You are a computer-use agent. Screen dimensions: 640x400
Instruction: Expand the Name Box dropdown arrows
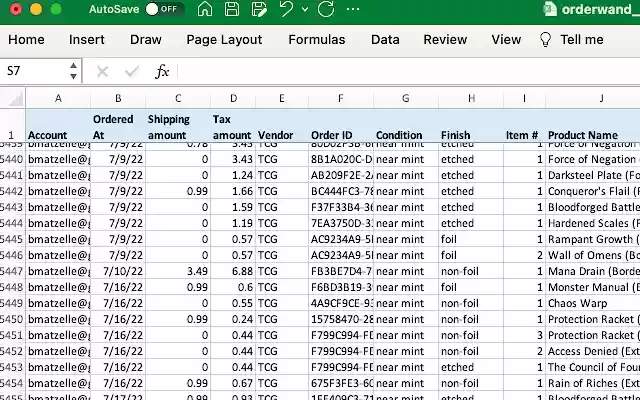(x=74, y=71)
